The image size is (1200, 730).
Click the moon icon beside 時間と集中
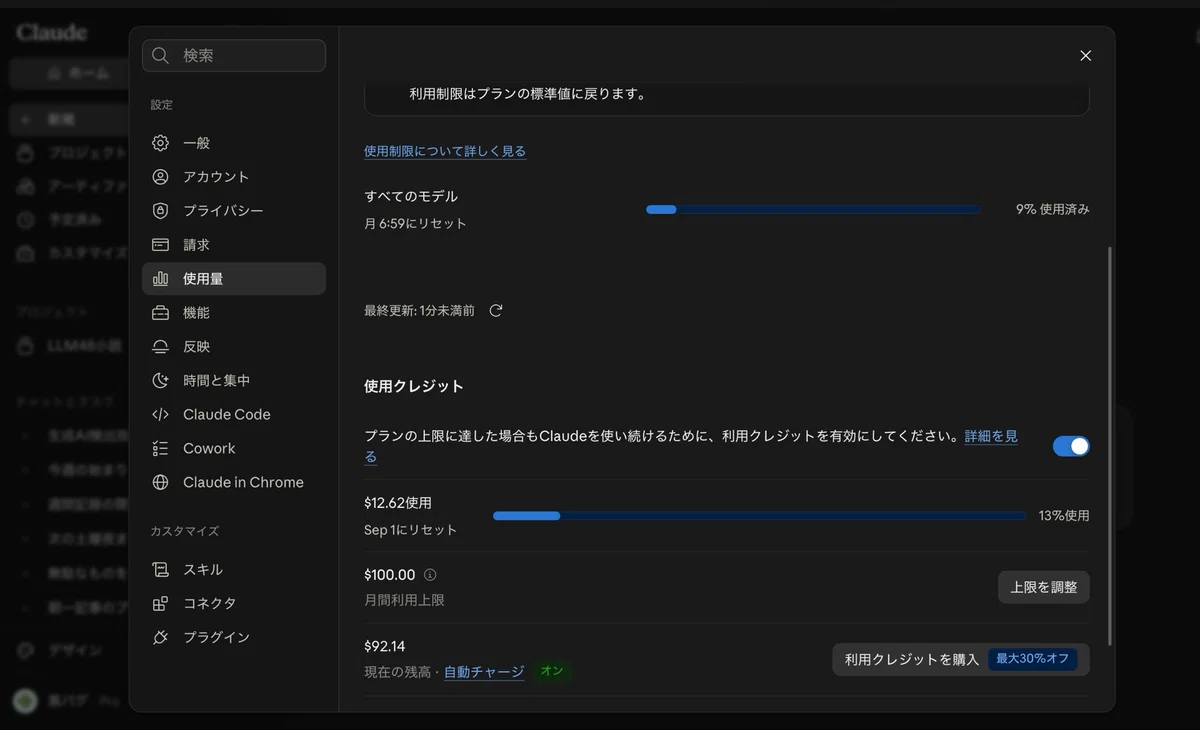(x=160, y=381)
